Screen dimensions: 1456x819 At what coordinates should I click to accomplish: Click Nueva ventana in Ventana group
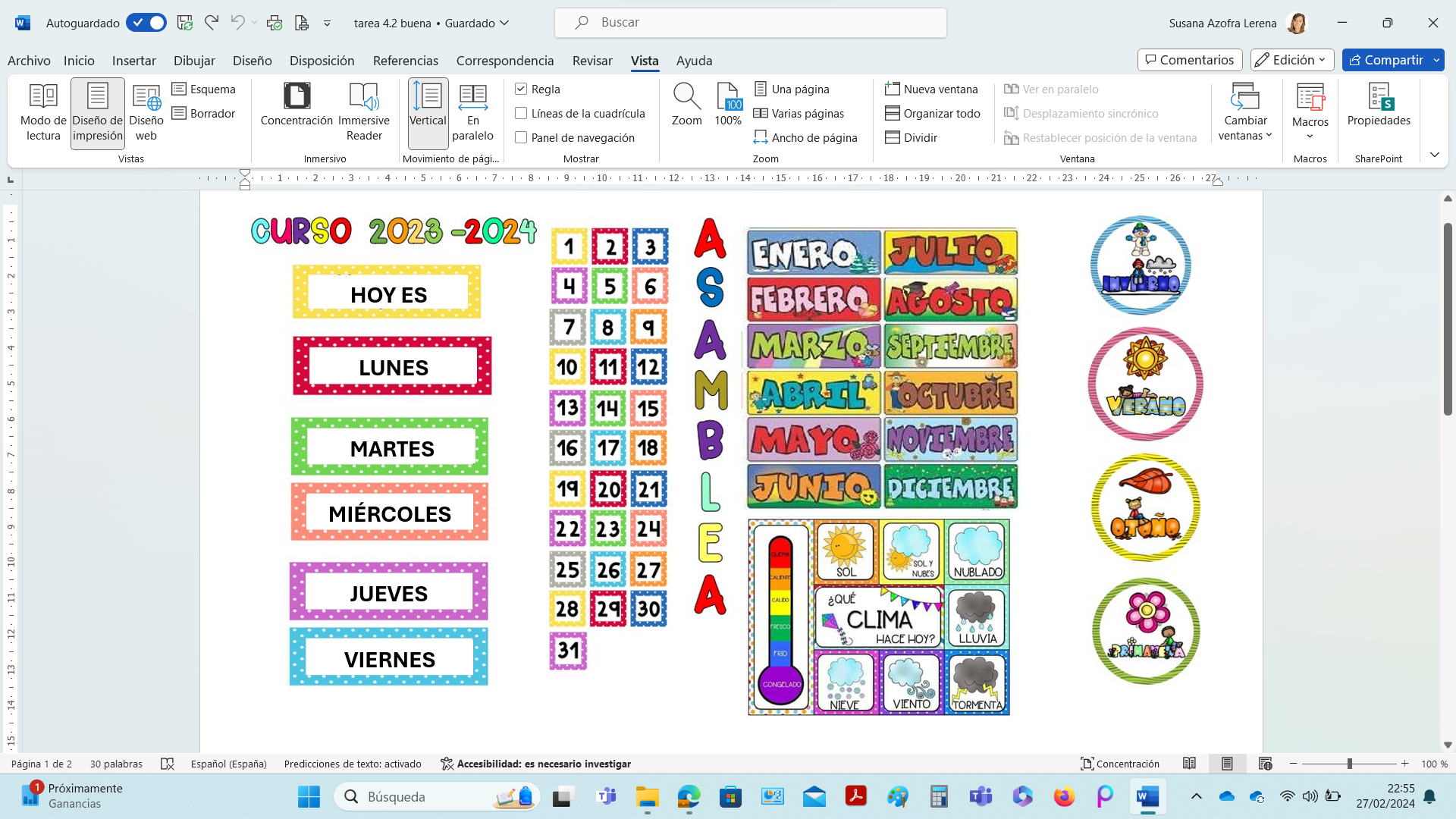(933, 89)
